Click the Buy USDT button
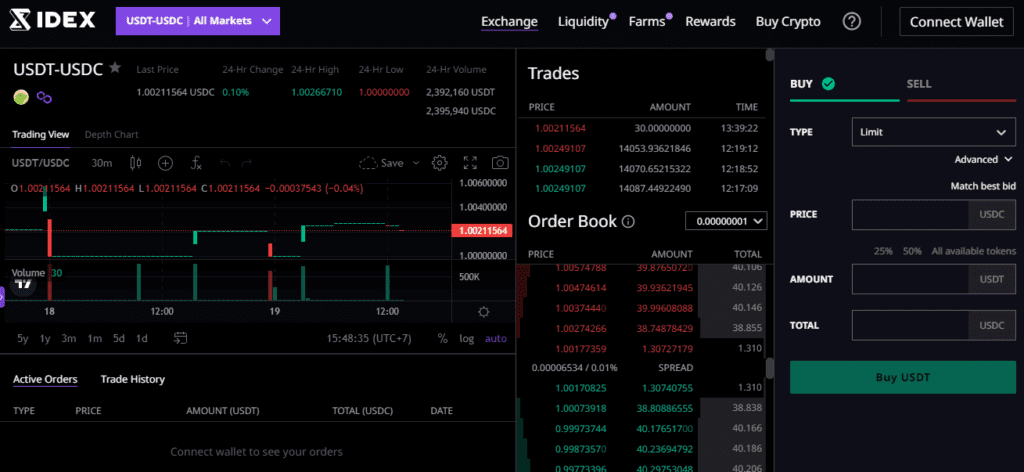The width and height of the screenshot is (1024, 472). (x=903, y=377)
